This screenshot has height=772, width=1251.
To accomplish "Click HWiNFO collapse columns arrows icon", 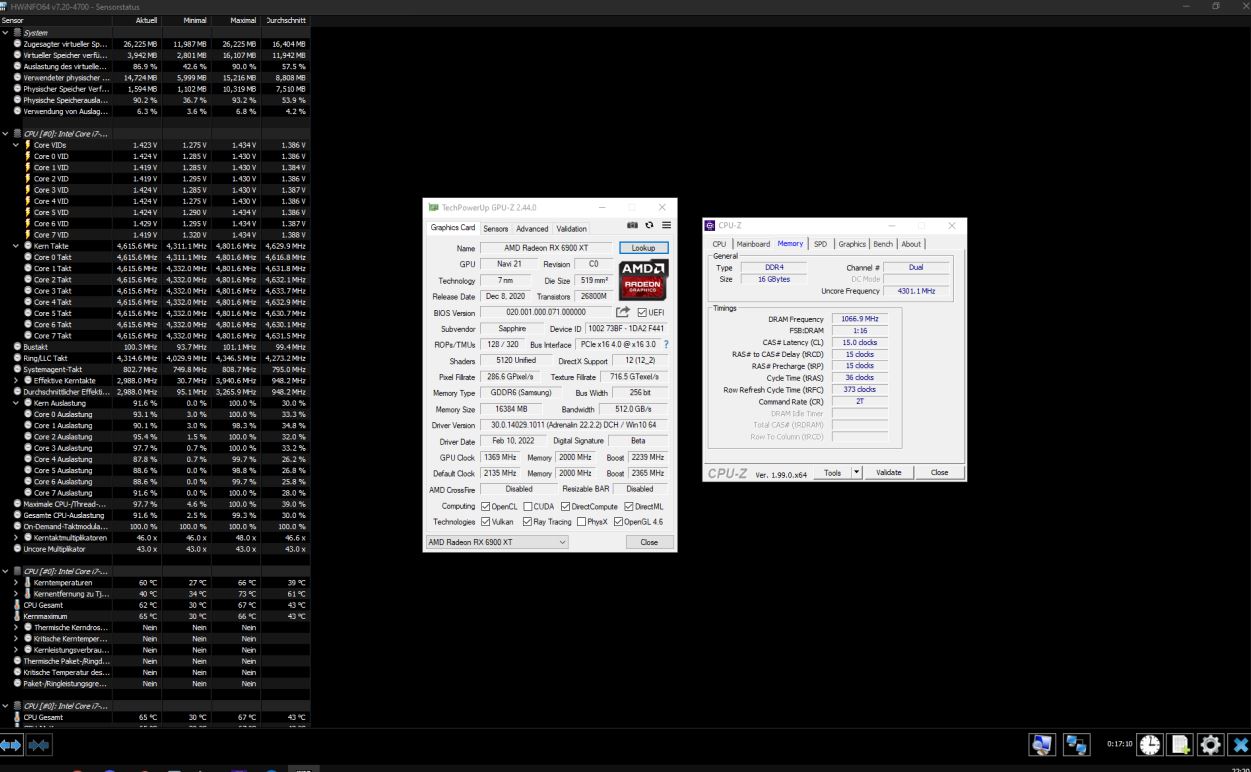I will tap(39, 744).
